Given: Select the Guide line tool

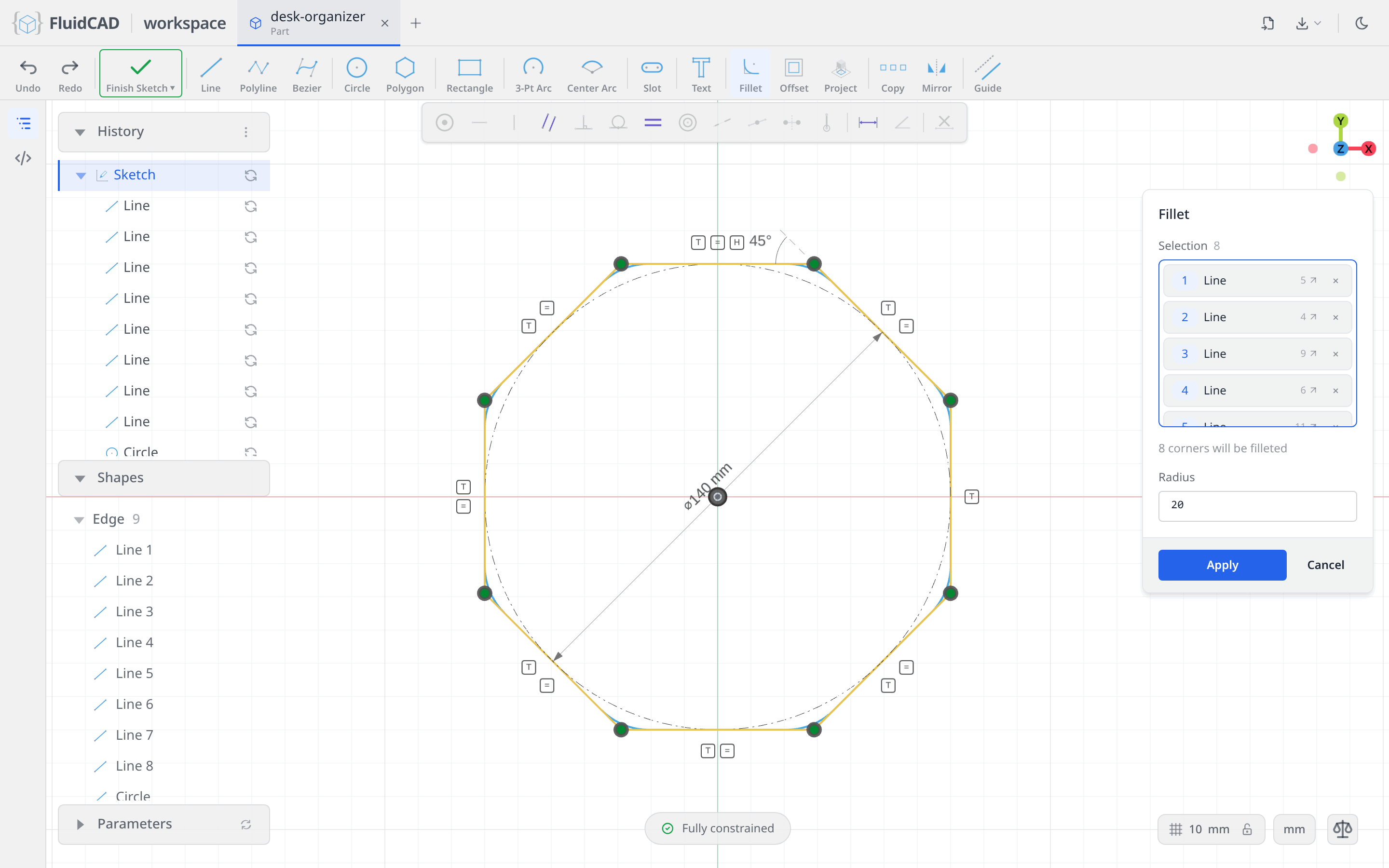Looking at the screenshot, I should click(987, 75).
